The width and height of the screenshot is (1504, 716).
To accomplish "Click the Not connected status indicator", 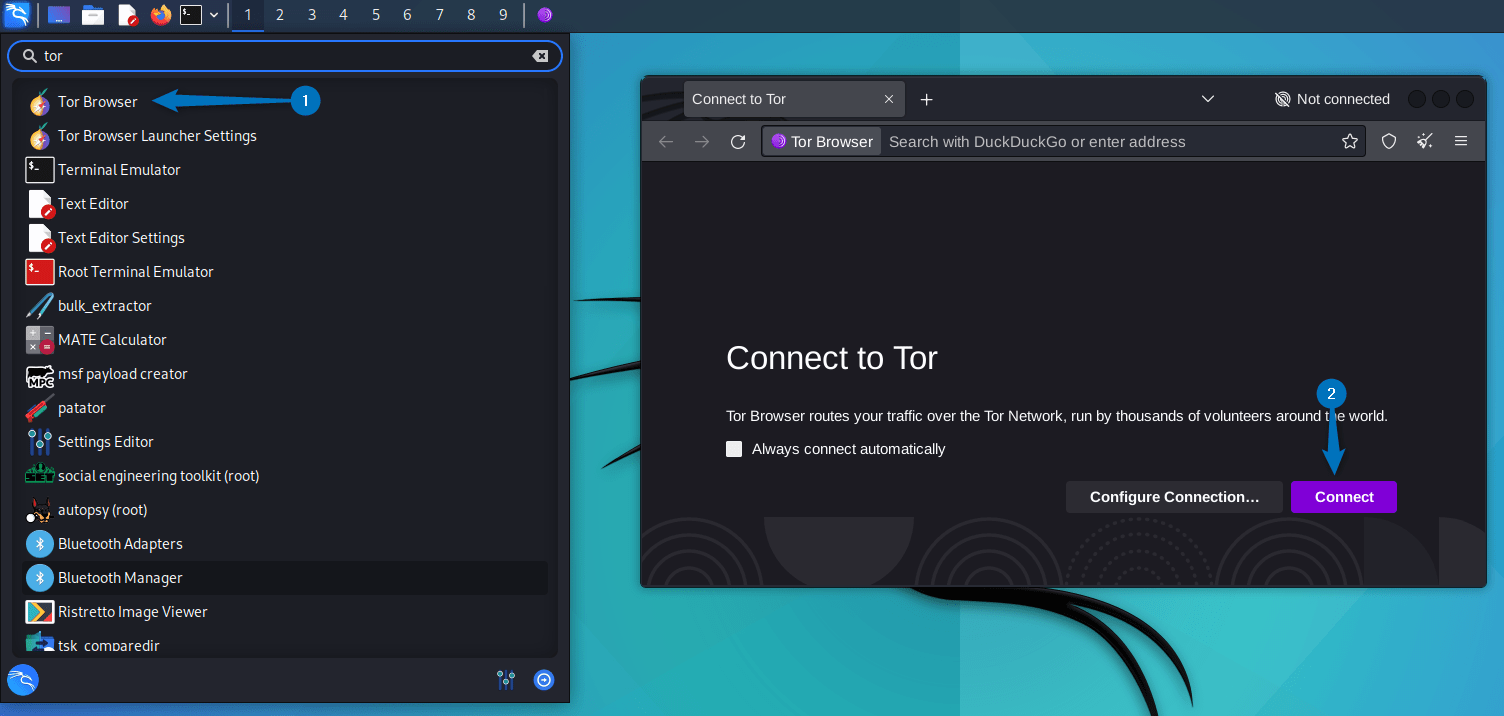I will pyautogui.click(x=1332, y=99).
